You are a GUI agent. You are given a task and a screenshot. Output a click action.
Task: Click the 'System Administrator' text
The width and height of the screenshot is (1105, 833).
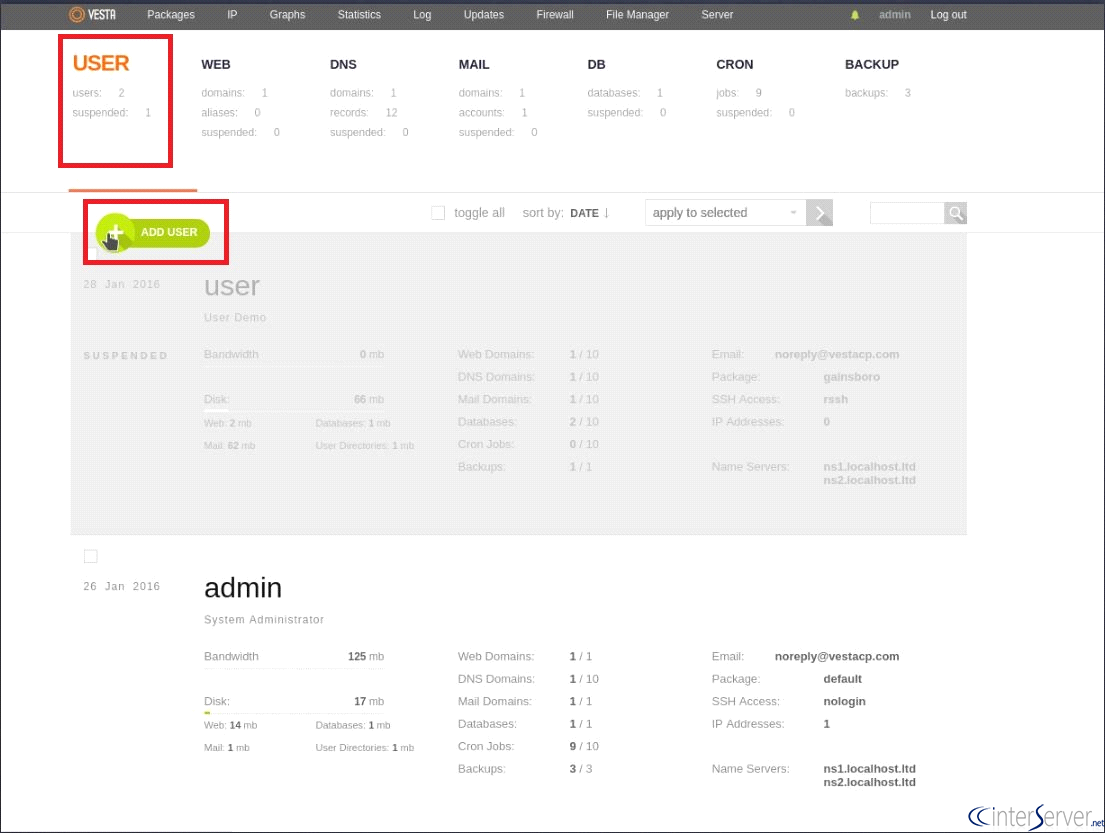[264, 619]
